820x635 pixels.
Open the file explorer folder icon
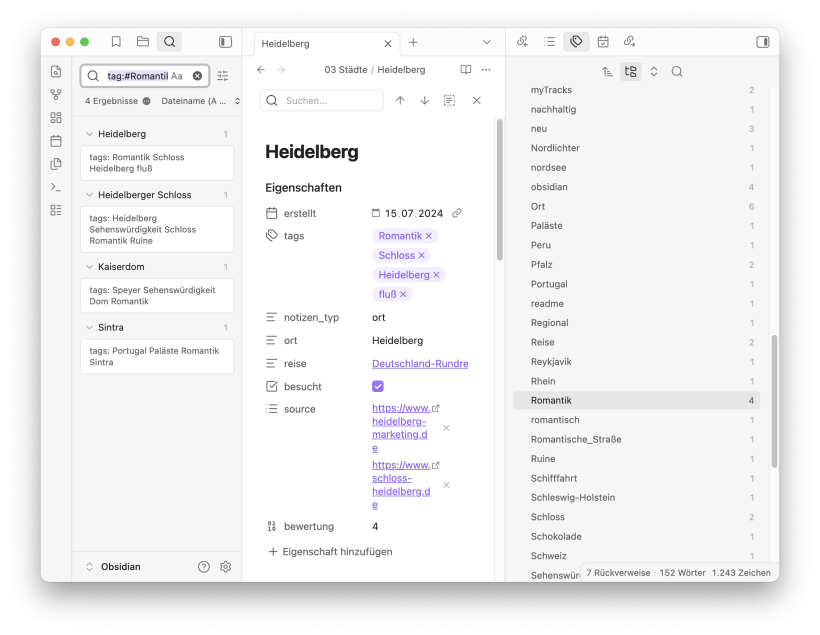(x=143, y=42)
